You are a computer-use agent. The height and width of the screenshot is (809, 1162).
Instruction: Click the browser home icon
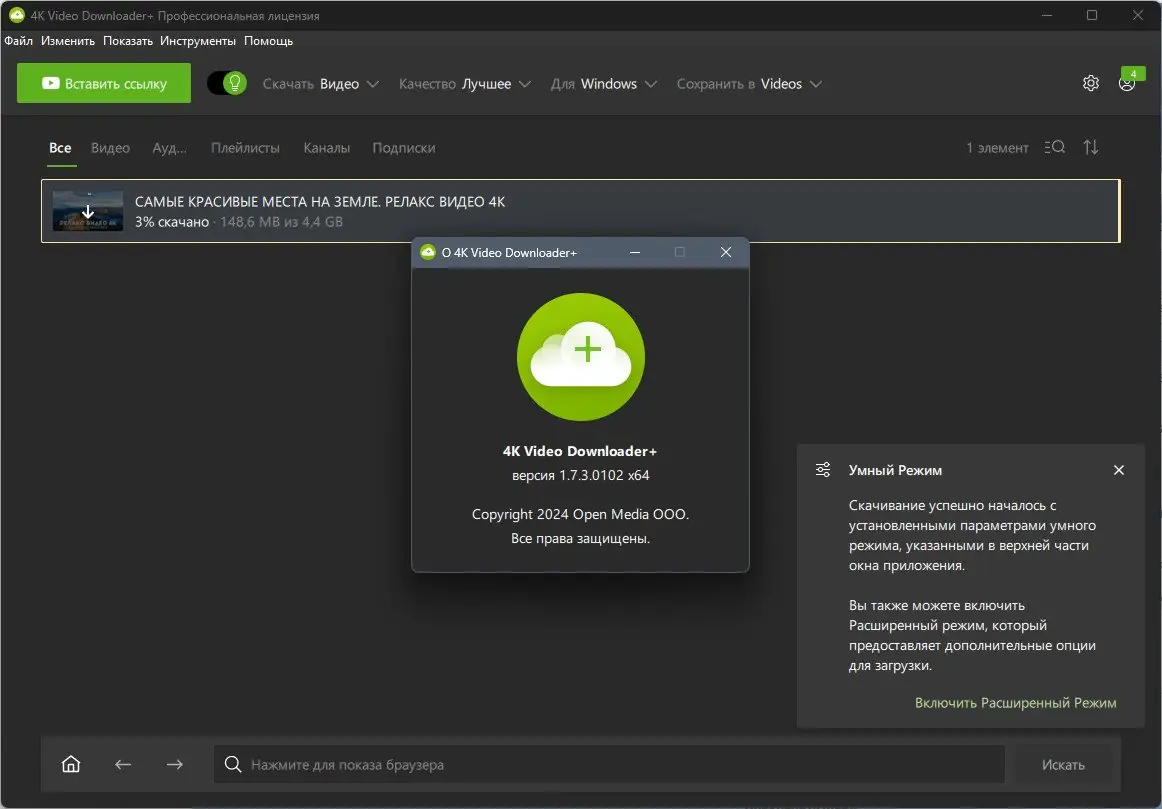point(71,764)
